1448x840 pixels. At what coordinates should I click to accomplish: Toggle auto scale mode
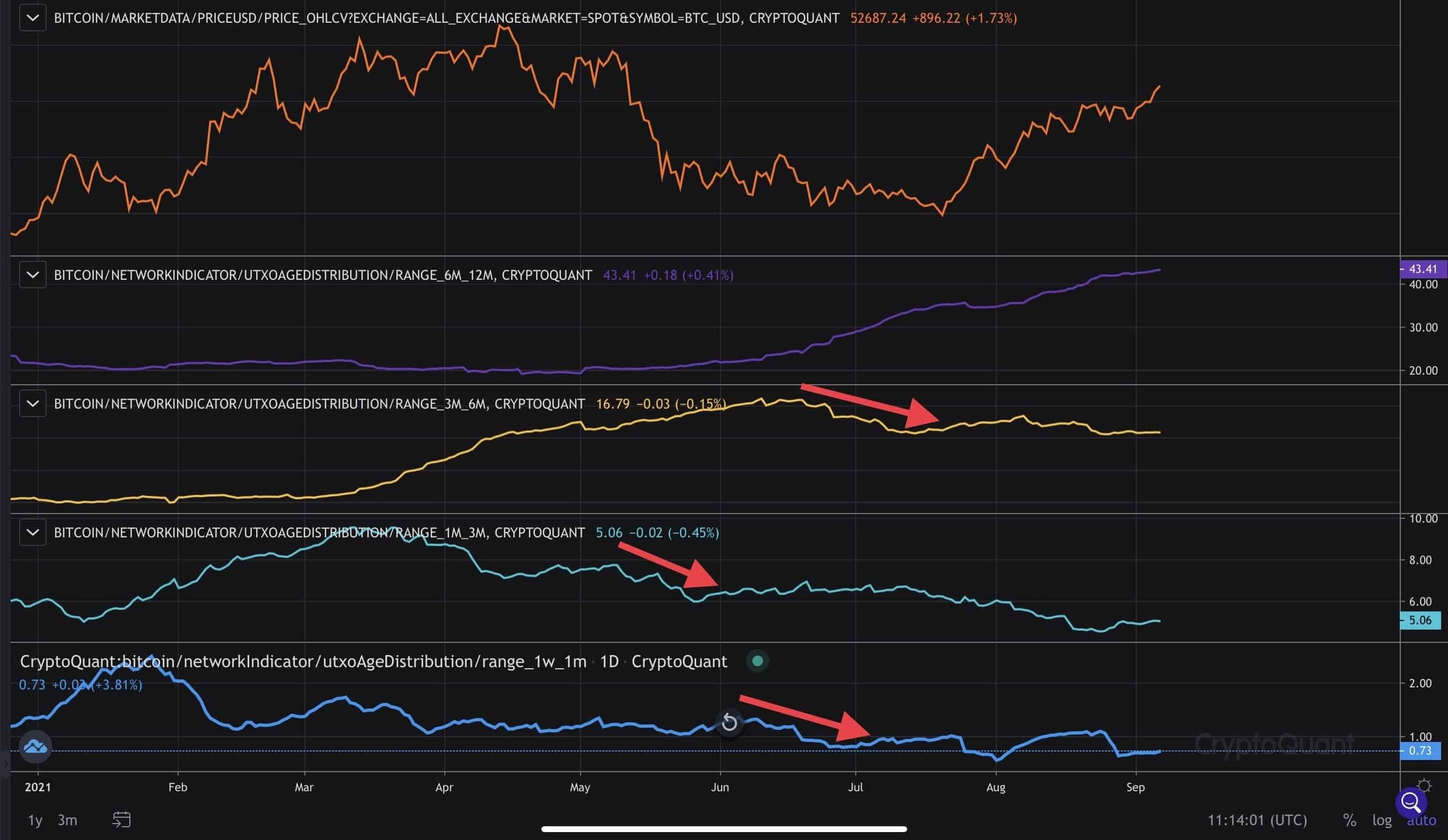coord(1421,820)
